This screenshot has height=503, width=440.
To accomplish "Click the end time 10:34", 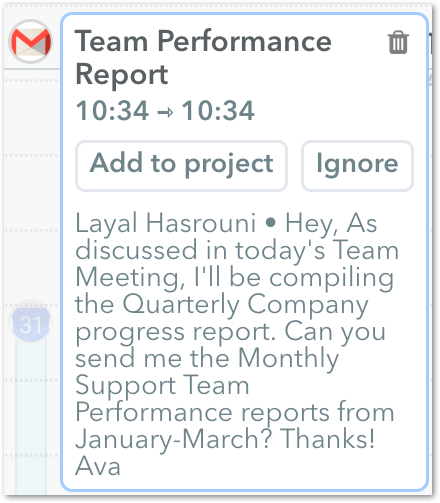I will (218, 111).
